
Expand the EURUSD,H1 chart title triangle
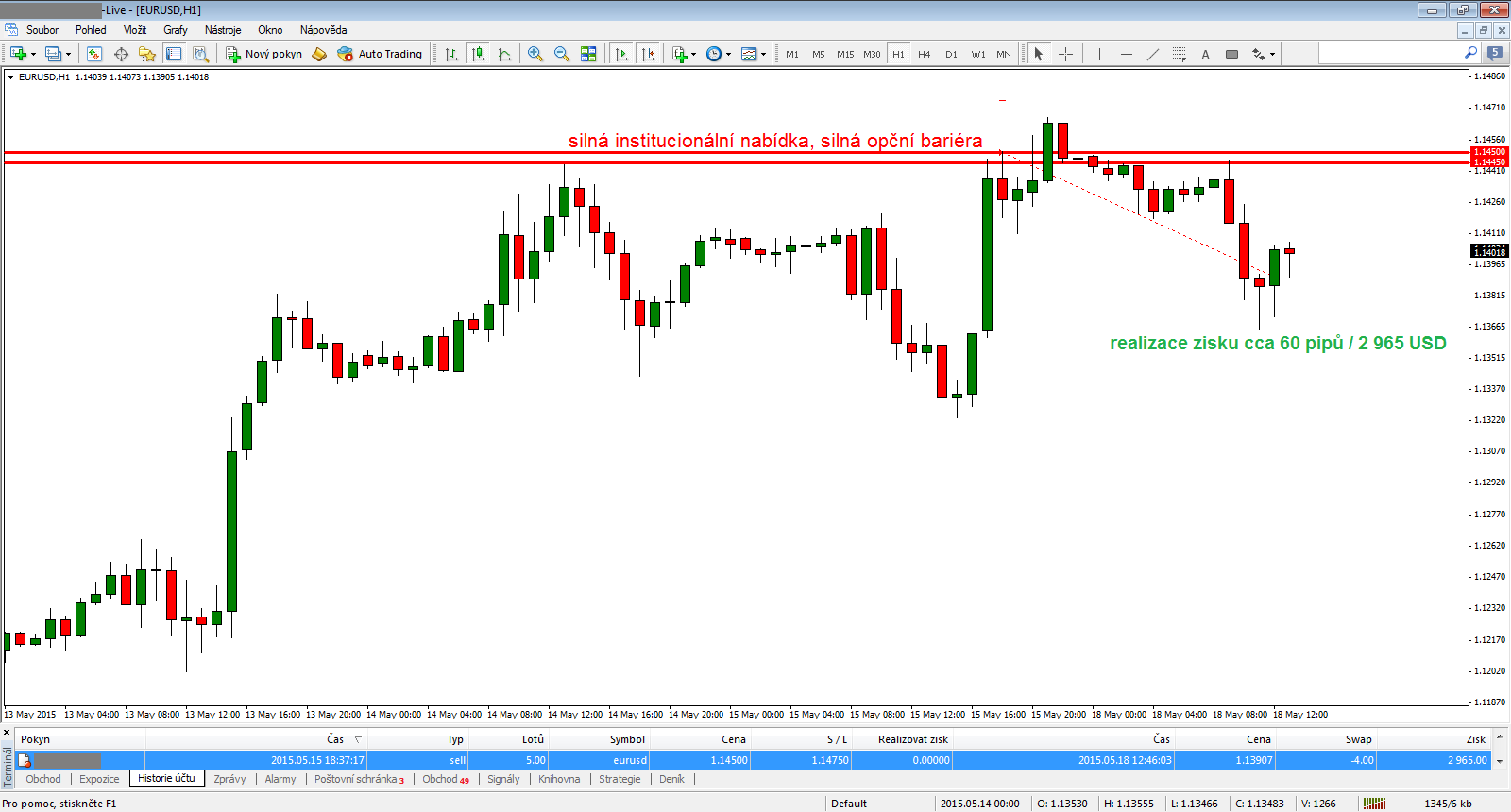click(11, 77)
